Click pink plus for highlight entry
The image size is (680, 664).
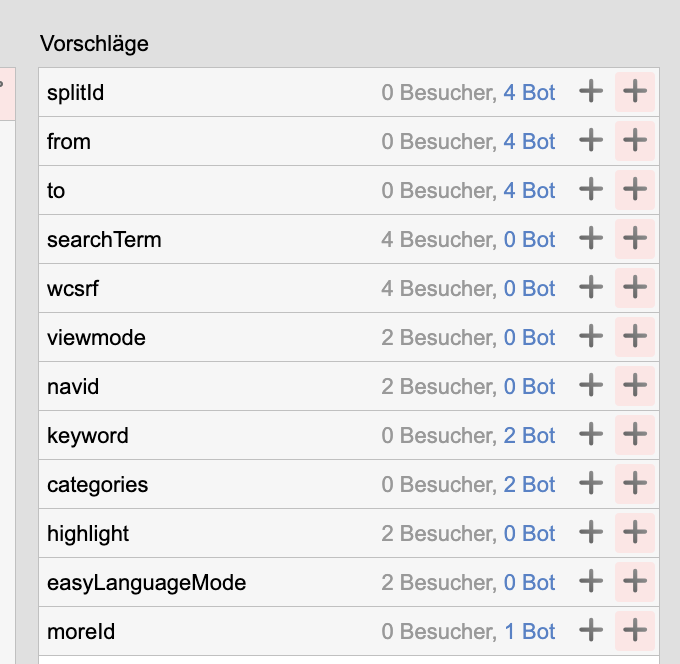pos(635,533)
